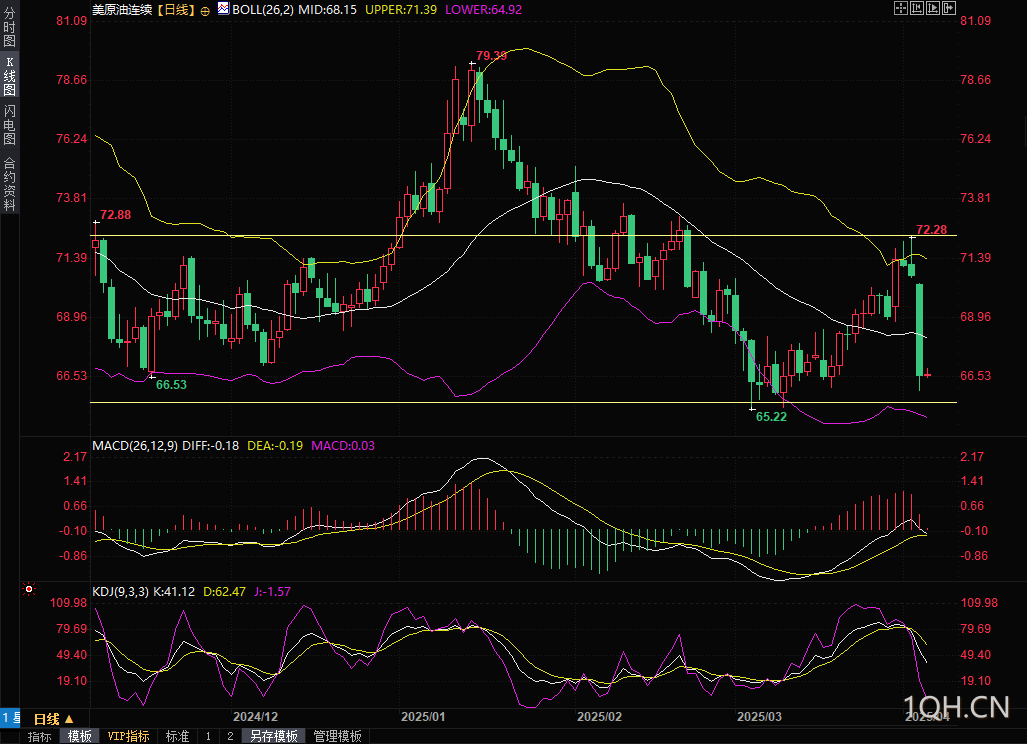
Task: Switch to the K线图 sidebar tab
Action: point(9,76)
